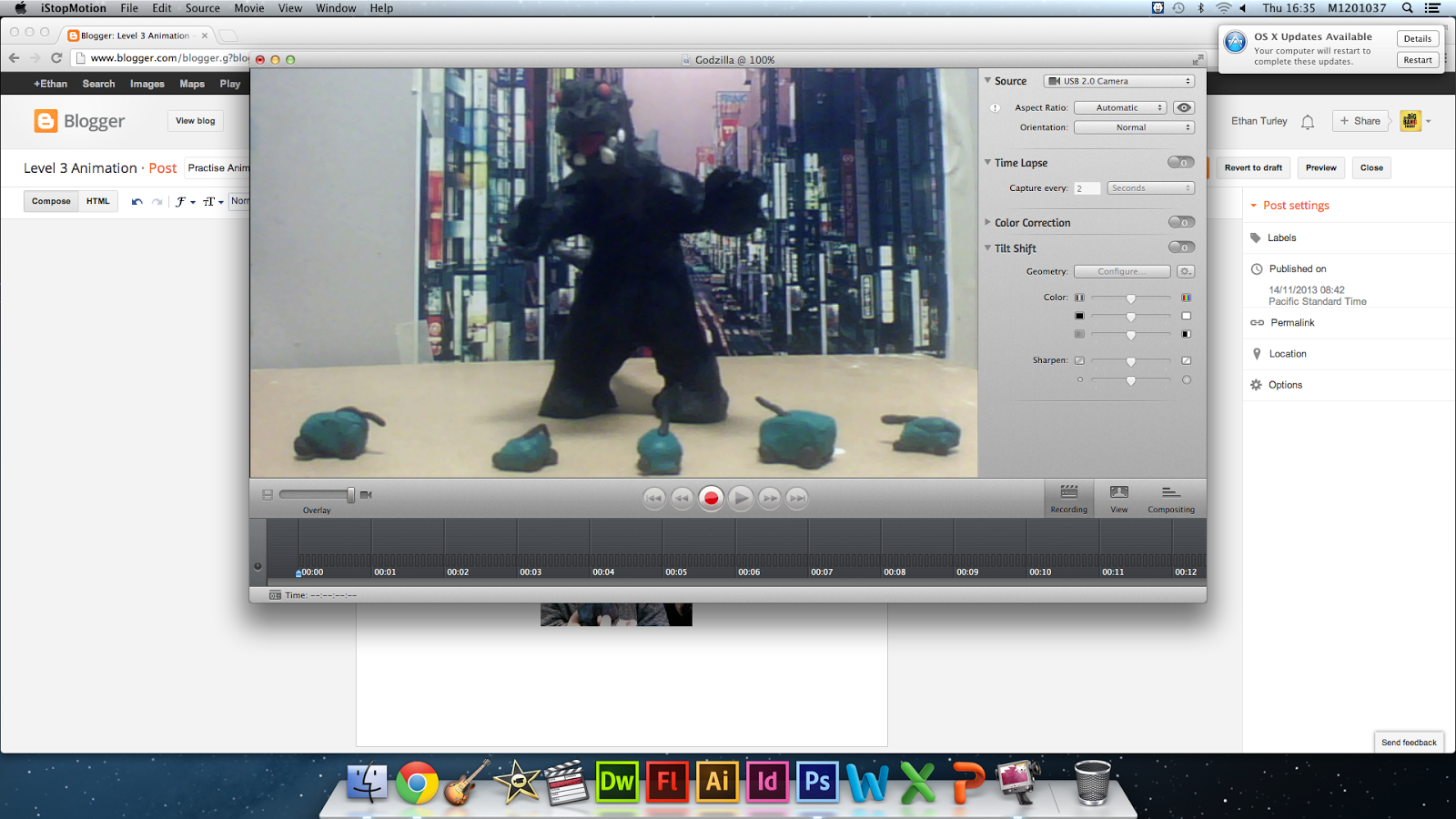Click Revert to draft in Blogger
Viewport: 1456px width, 819px height.
(1253, 167)
